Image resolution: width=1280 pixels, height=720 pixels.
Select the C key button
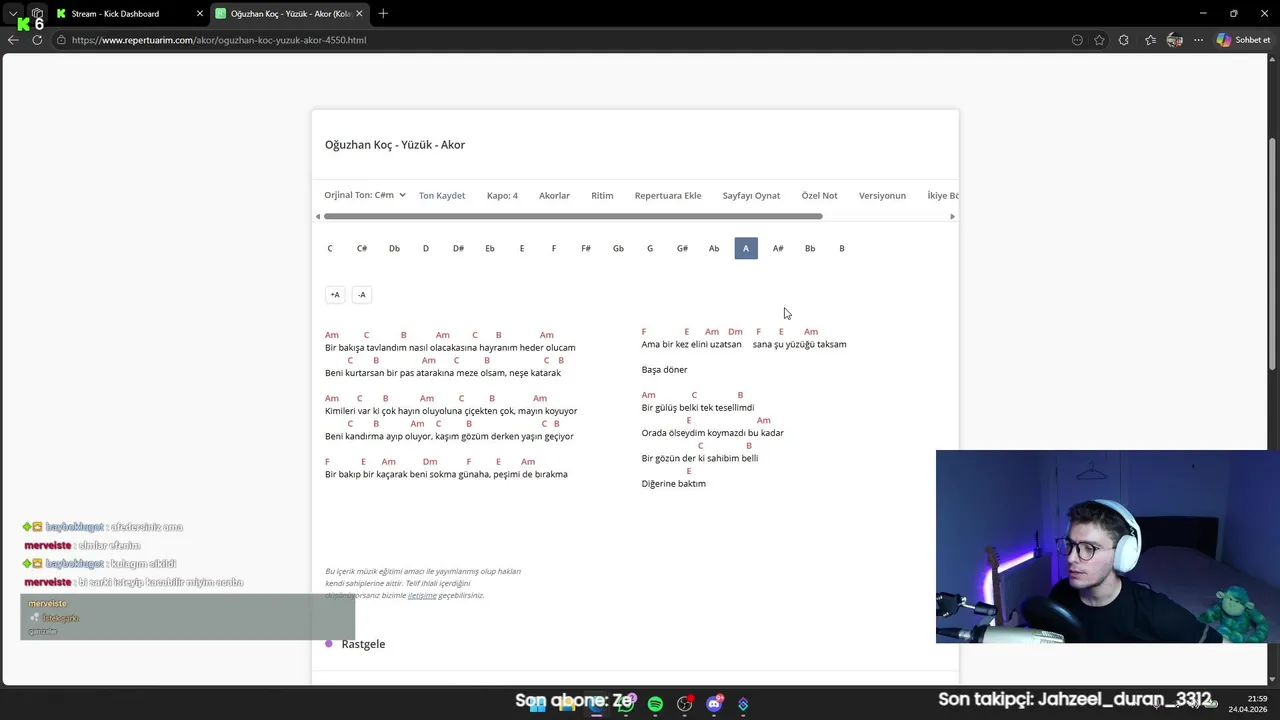coord(330,248)
